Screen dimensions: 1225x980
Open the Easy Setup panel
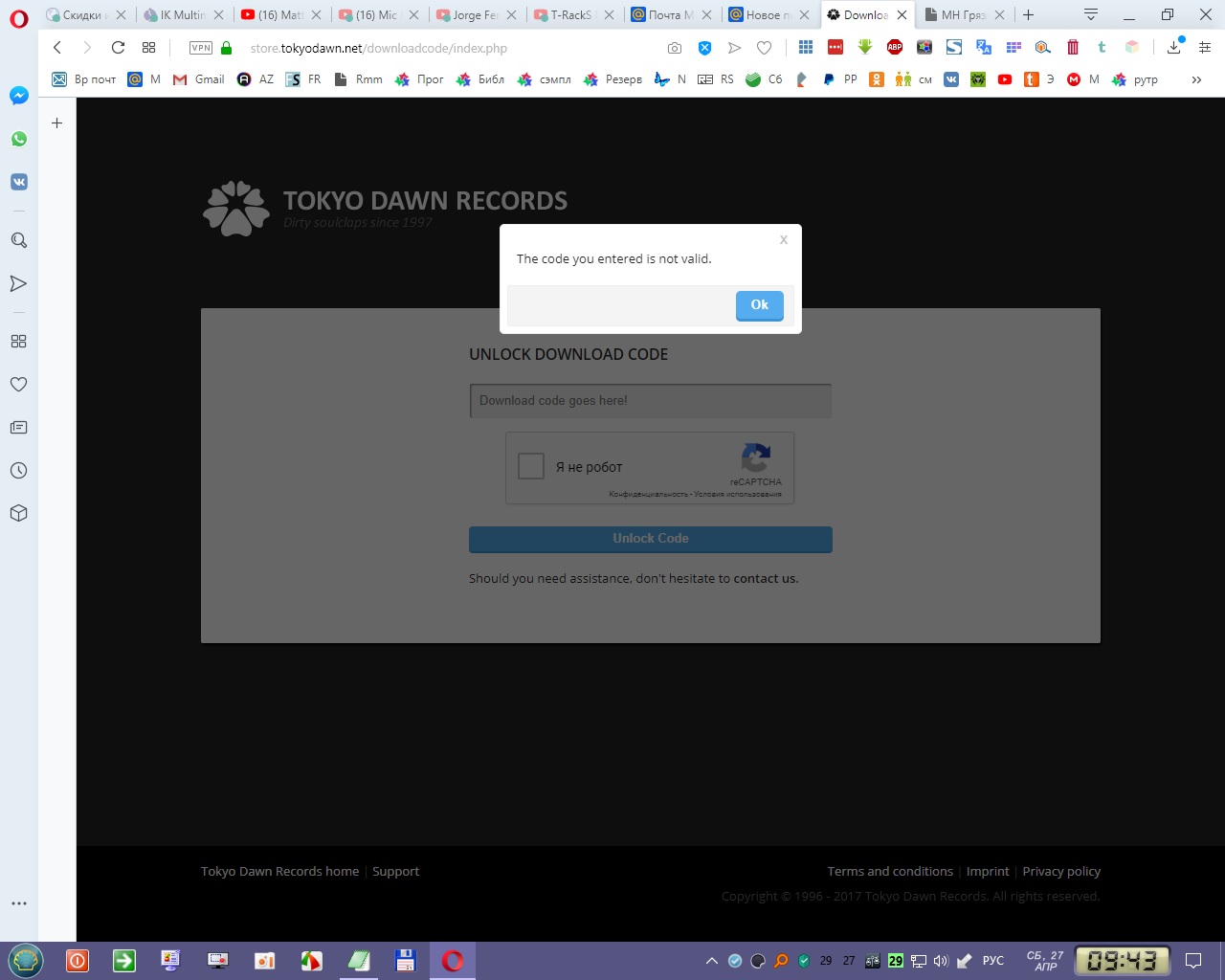(x=1205, y=48)
